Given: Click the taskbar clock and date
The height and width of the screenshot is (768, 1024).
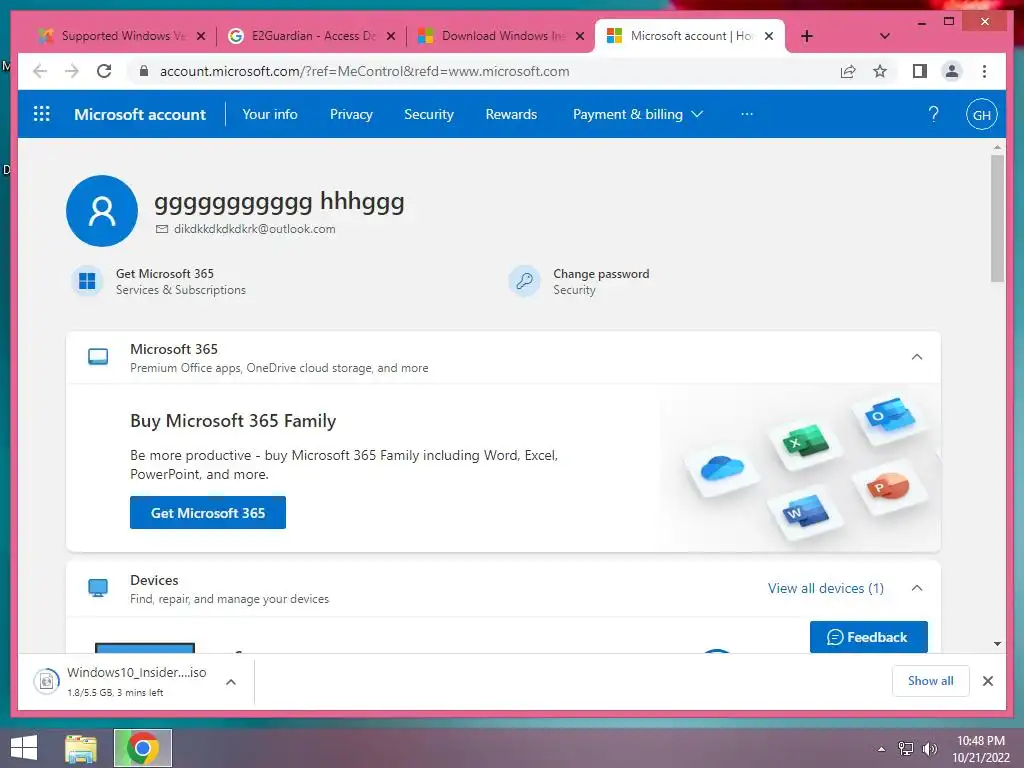Looking at the screenshot, I should point(981,749).
